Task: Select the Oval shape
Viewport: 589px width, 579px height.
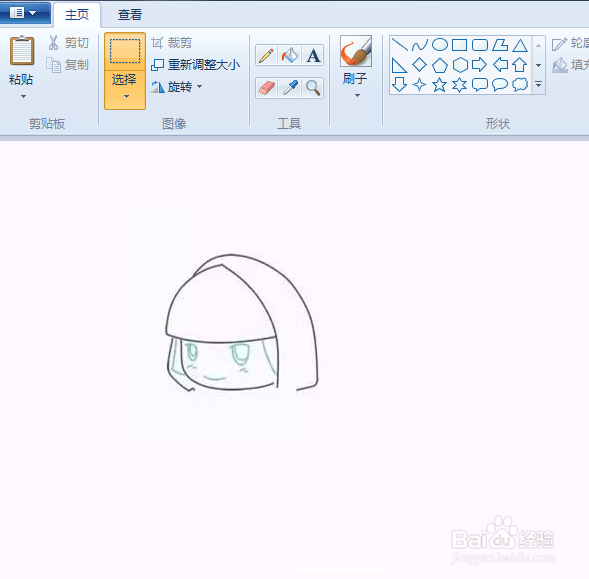Action: 439,45
